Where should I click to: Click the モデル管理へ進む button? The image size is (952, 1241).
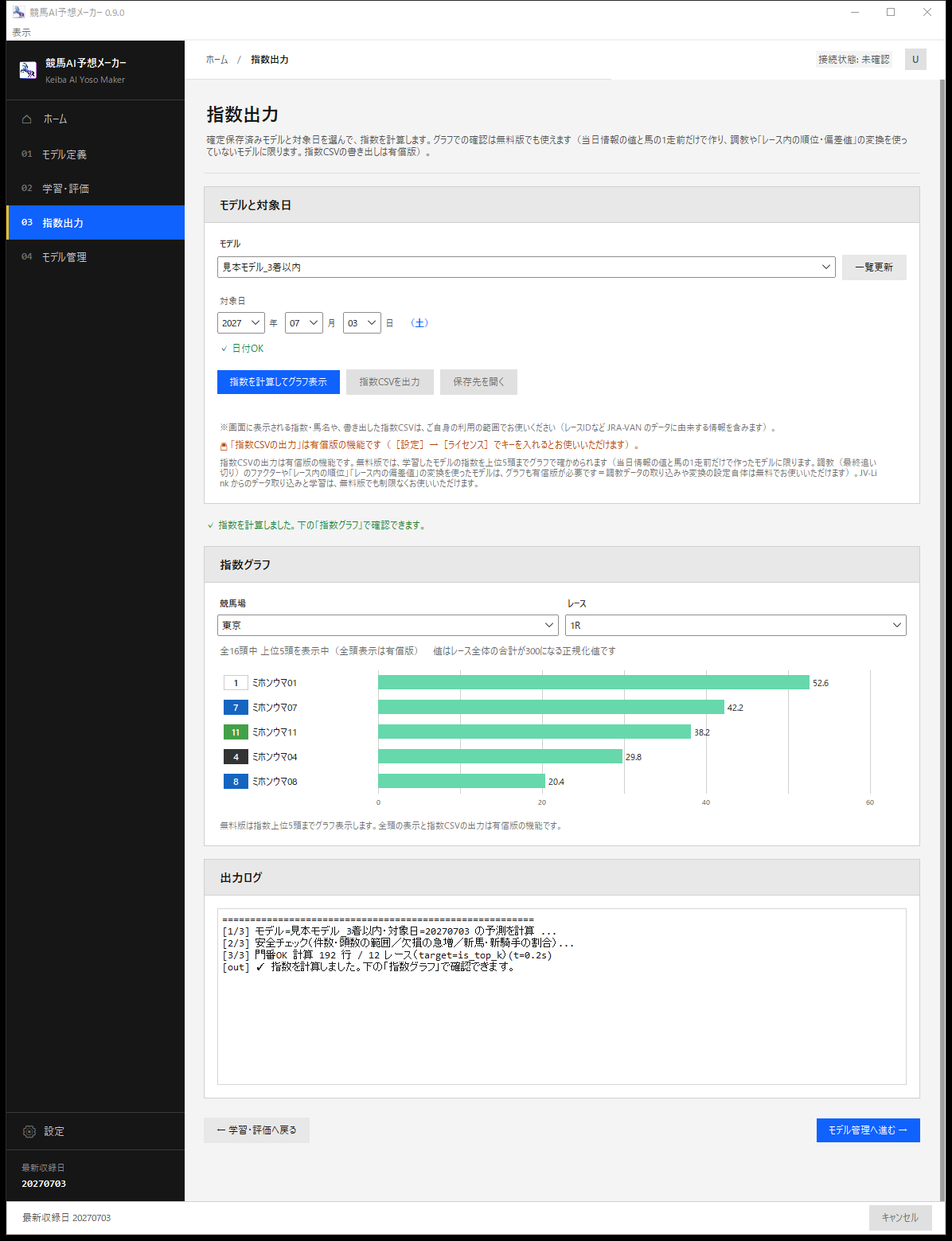click(x=868, y=1130)
